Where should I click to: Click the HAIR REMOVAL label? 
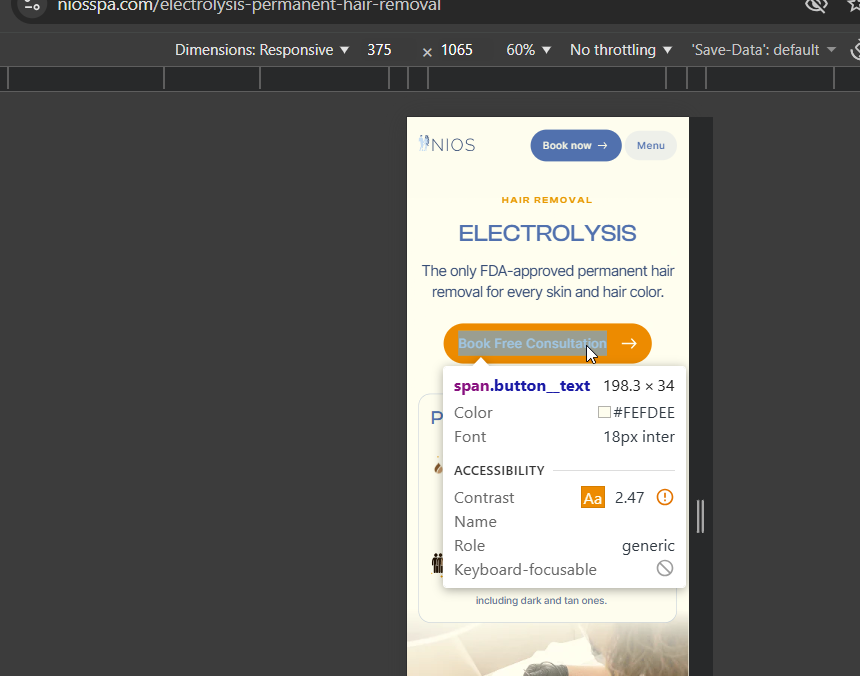click(x=547, y=200)
